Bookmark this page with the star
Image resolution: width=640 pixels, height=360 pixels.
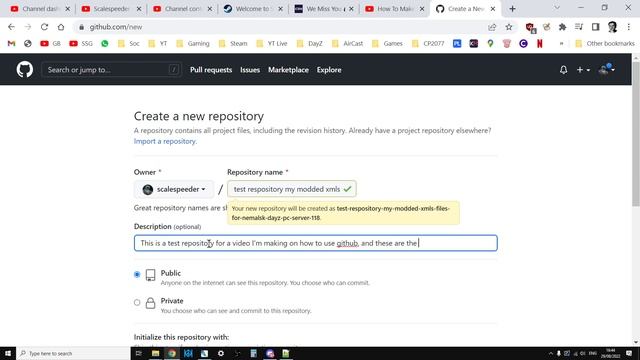coord(509,27)
